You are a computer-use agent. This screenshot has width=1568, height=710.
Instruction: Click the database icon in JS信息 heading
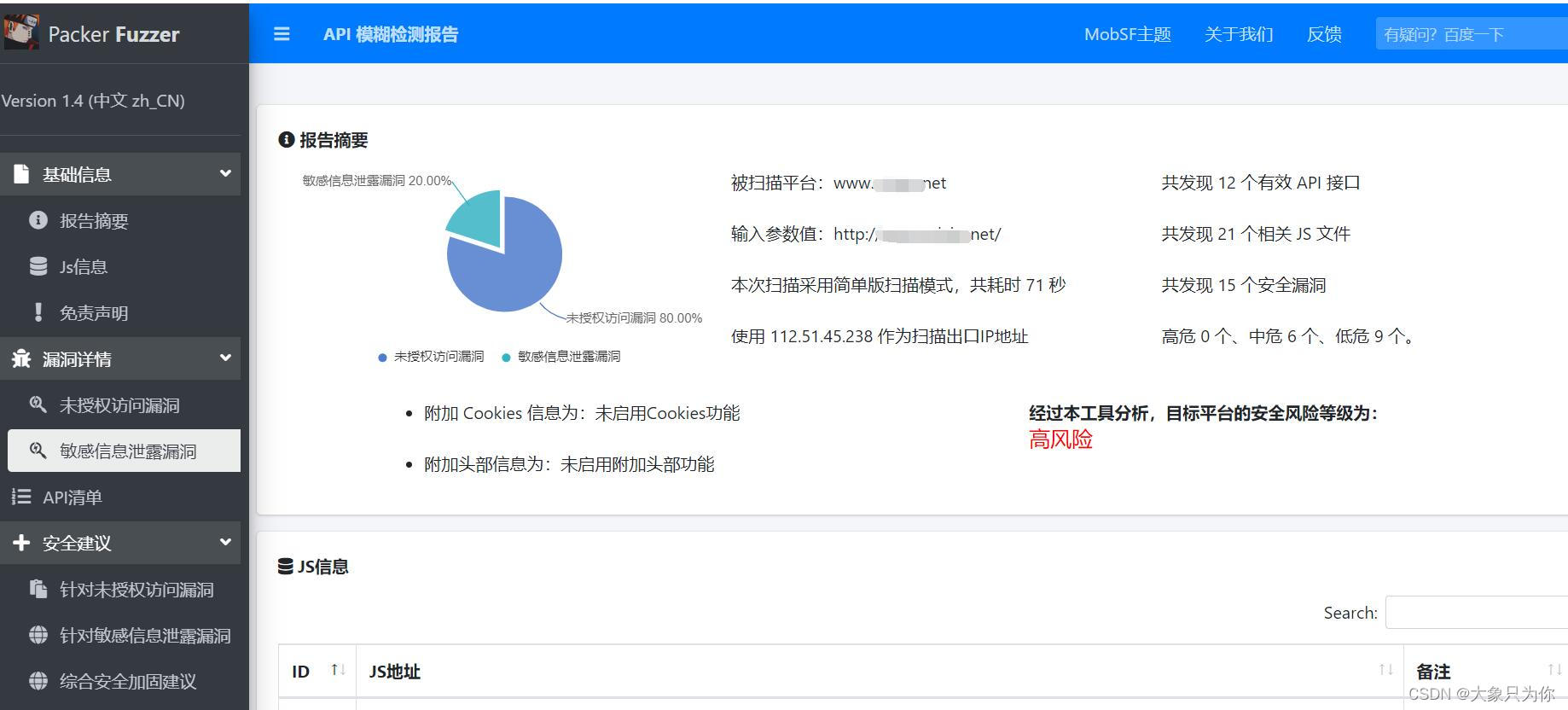[286, 567]
